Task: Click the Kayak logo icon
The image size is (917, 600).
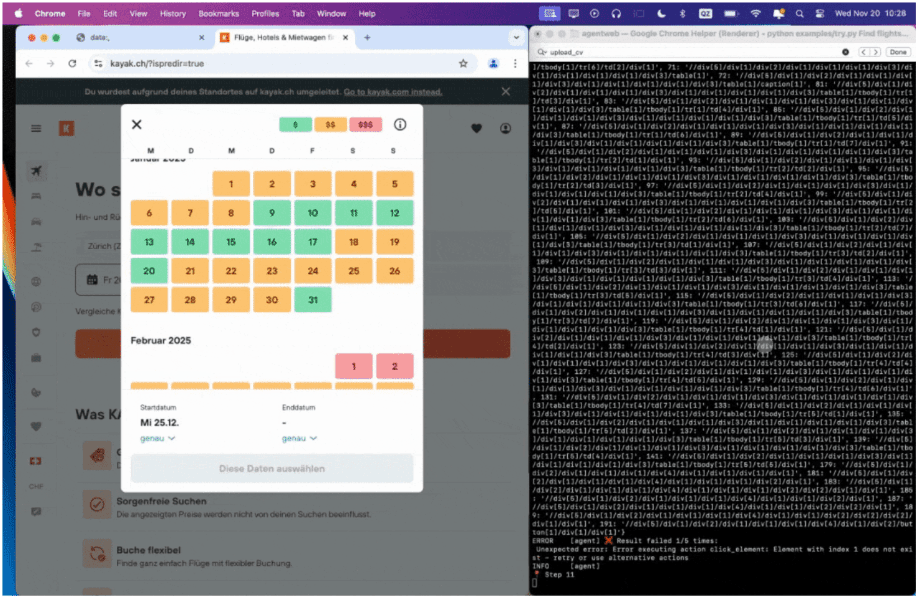Action: coord(66,129)
